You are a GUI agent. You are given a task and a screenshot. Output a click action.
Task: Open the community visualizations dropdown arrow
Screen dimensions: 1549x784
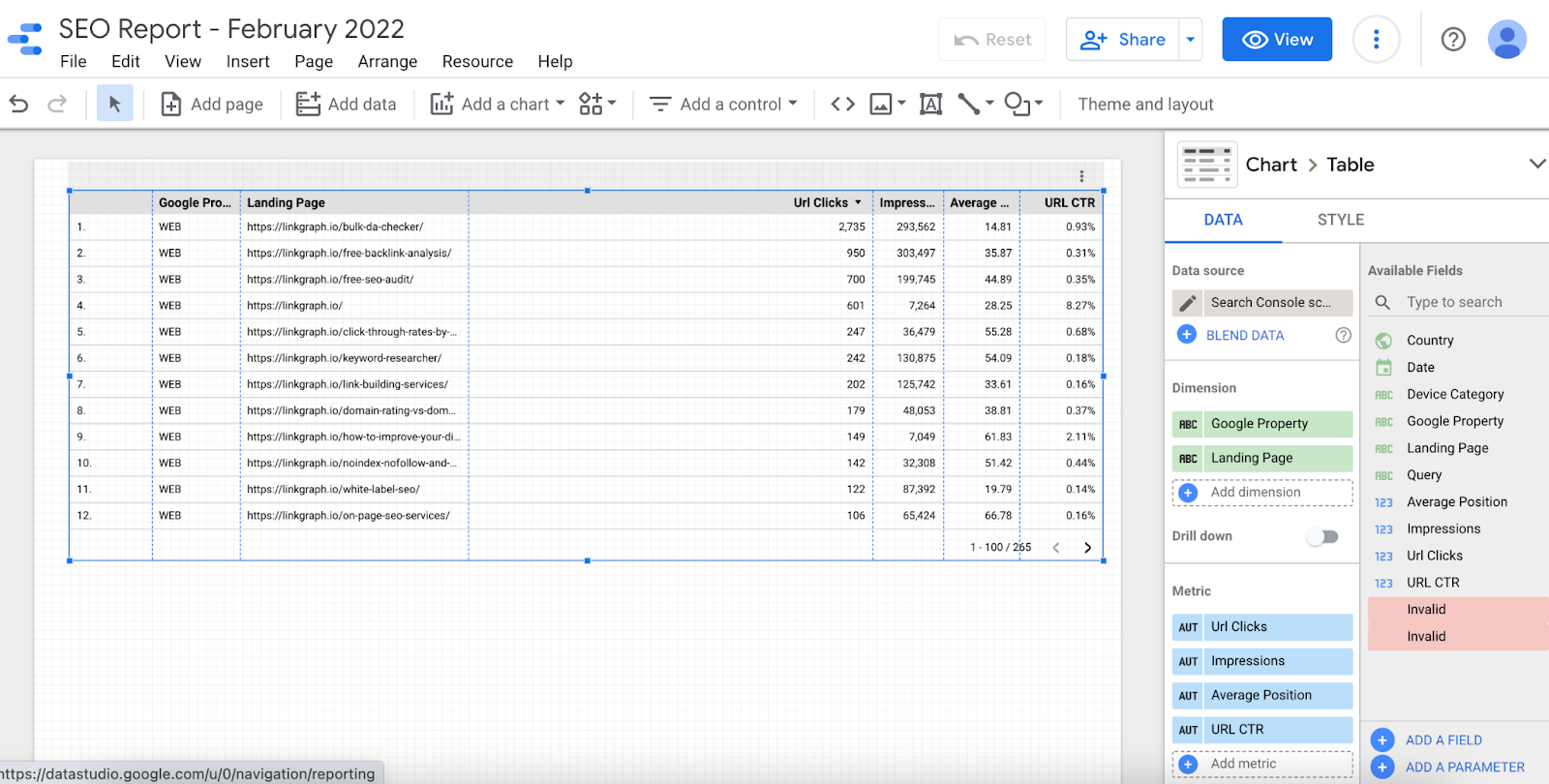click(x=612, y=103)
